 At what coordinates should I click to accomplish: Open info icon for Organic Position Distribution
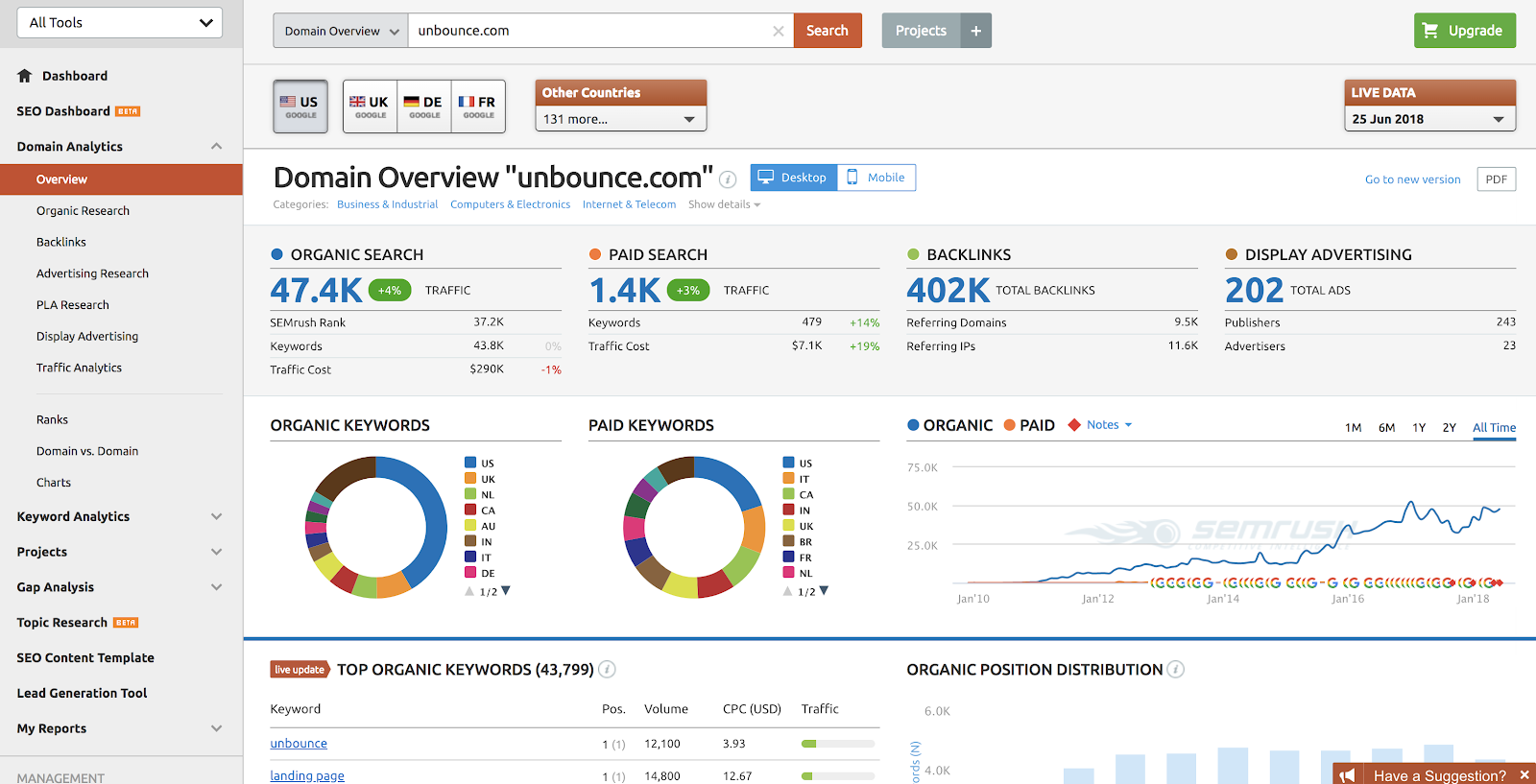click(1175, 670)
